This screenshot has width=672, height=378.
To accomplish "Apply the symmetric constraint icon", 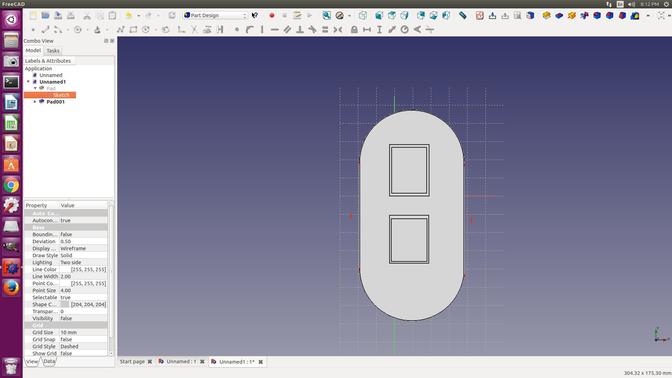I will tap(338, 30).
